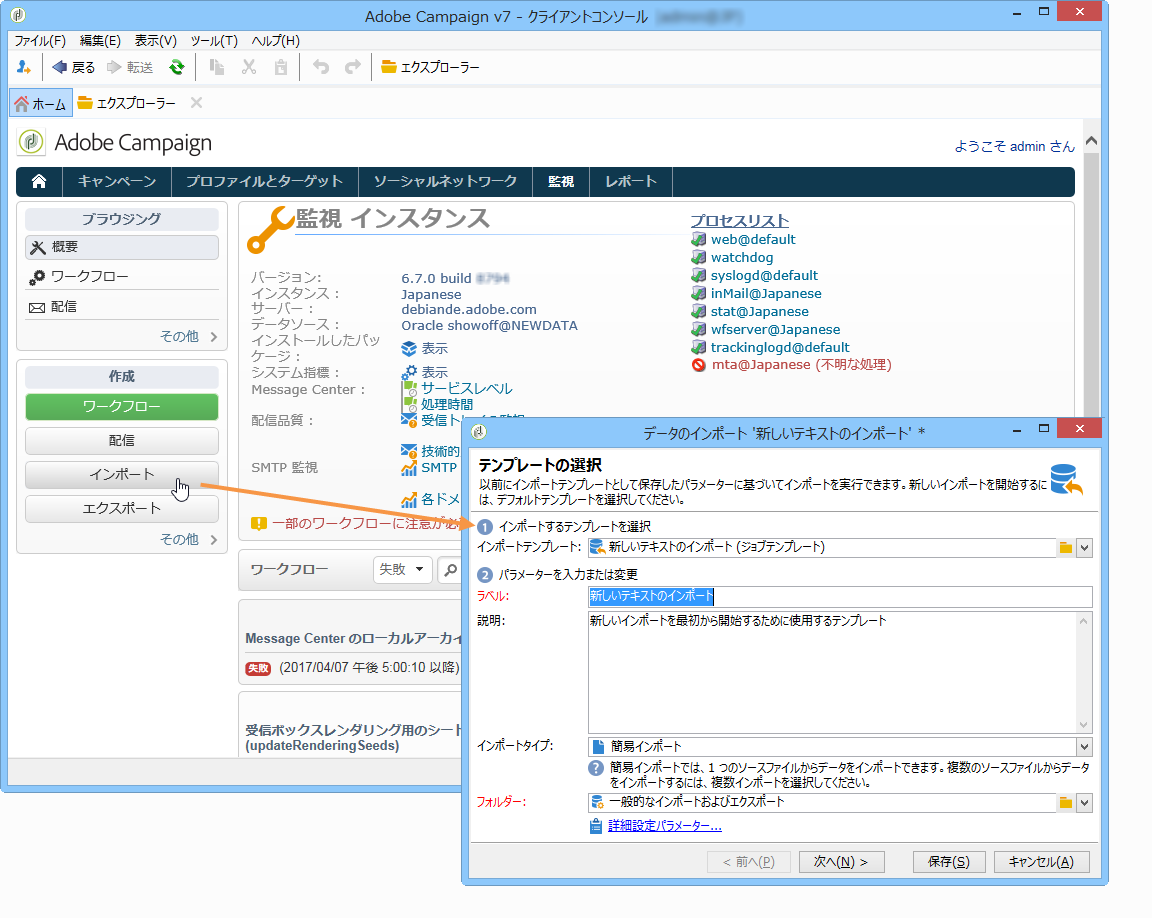
Task: Open Explorer (エクスプローラー) from toolbar
Action: (430, 68)
